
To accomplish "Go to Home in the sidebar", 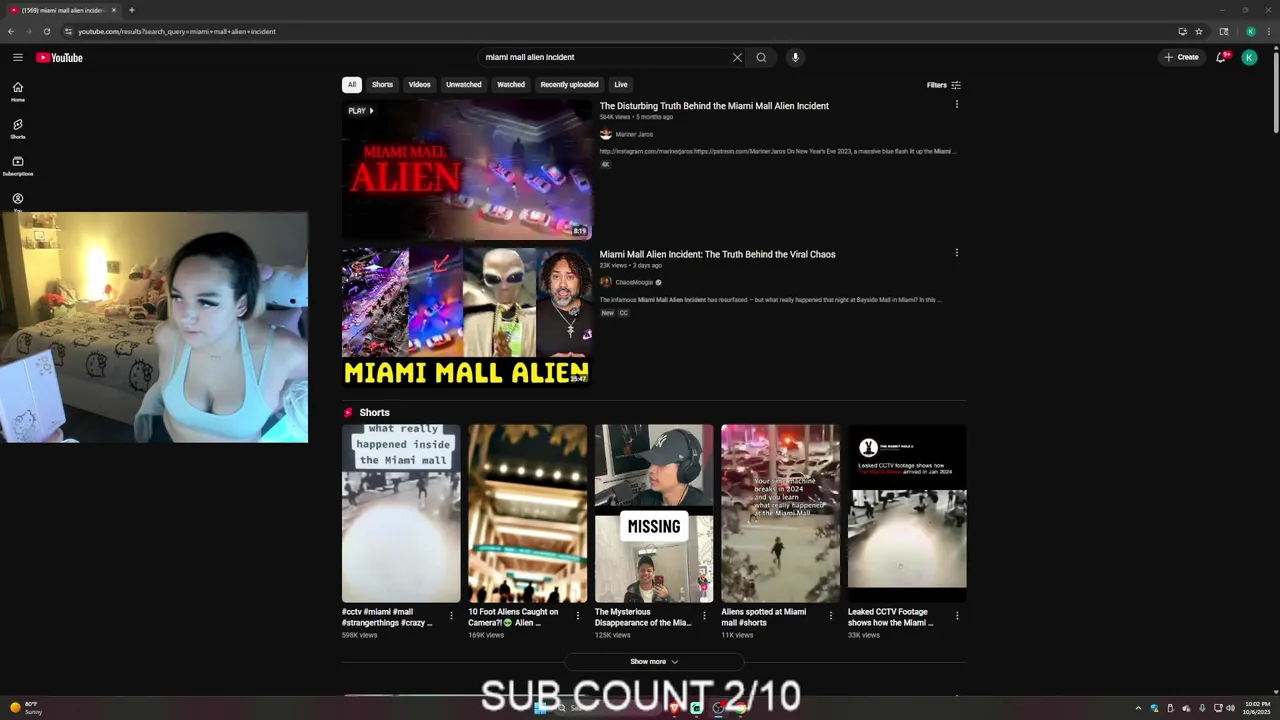I will coord(18,92).
